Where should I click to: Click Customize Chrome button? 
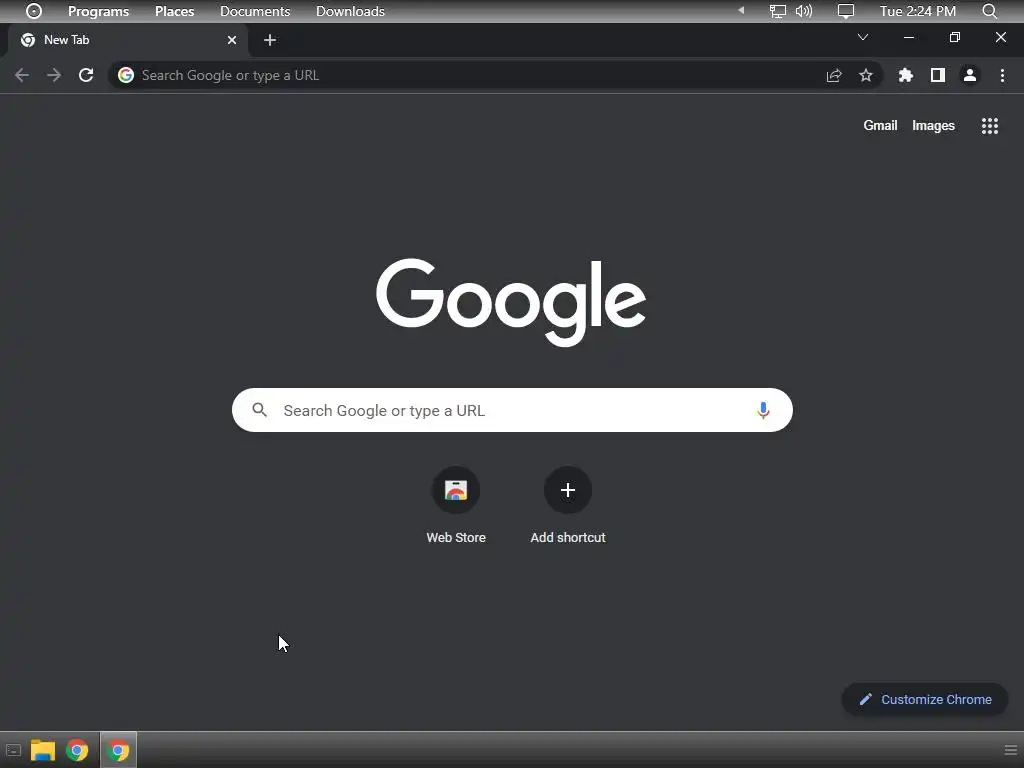925,699
